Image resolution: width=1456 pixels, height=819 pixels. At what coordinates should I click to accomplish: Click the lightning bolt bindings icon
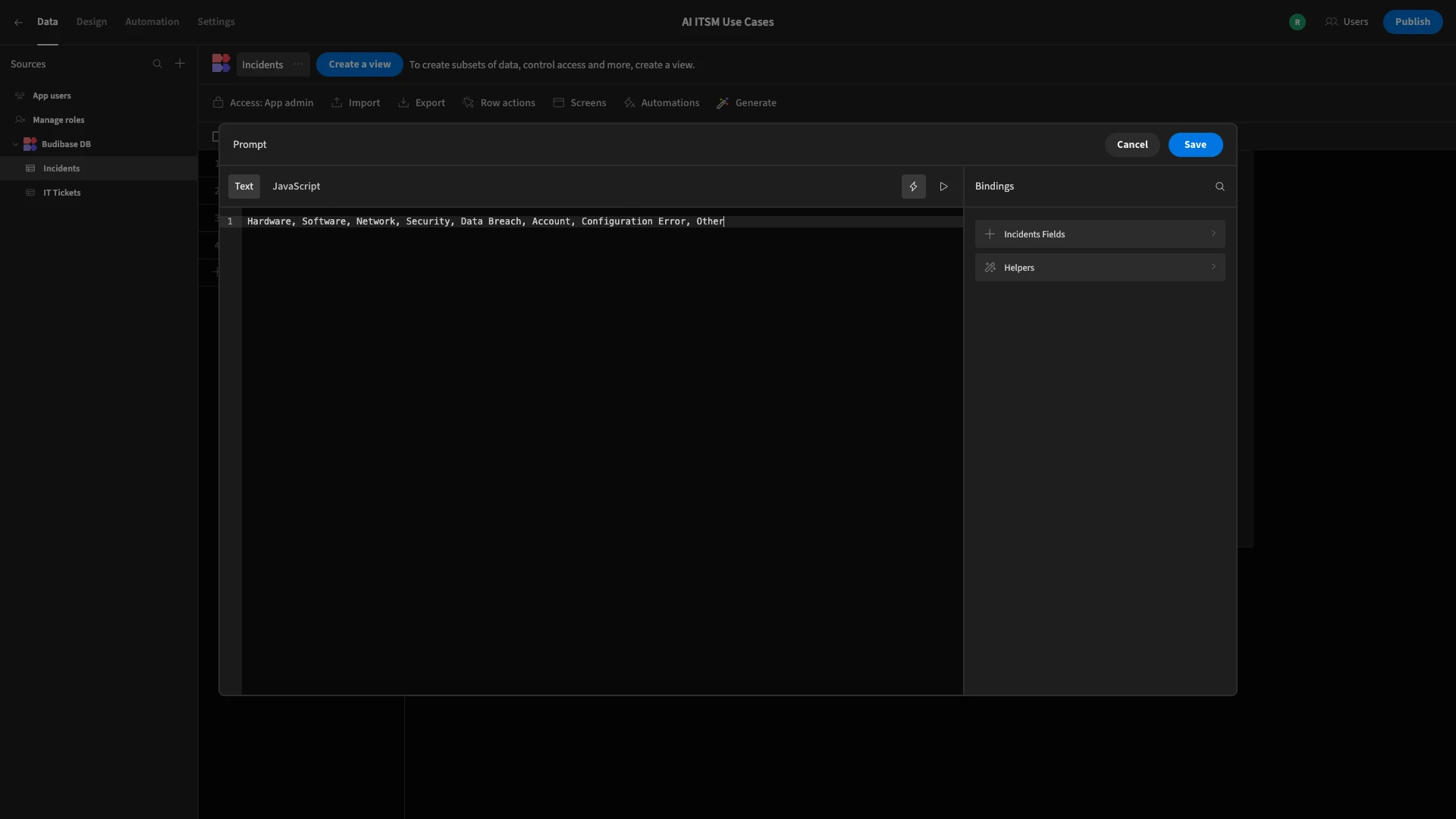[913, 187]
